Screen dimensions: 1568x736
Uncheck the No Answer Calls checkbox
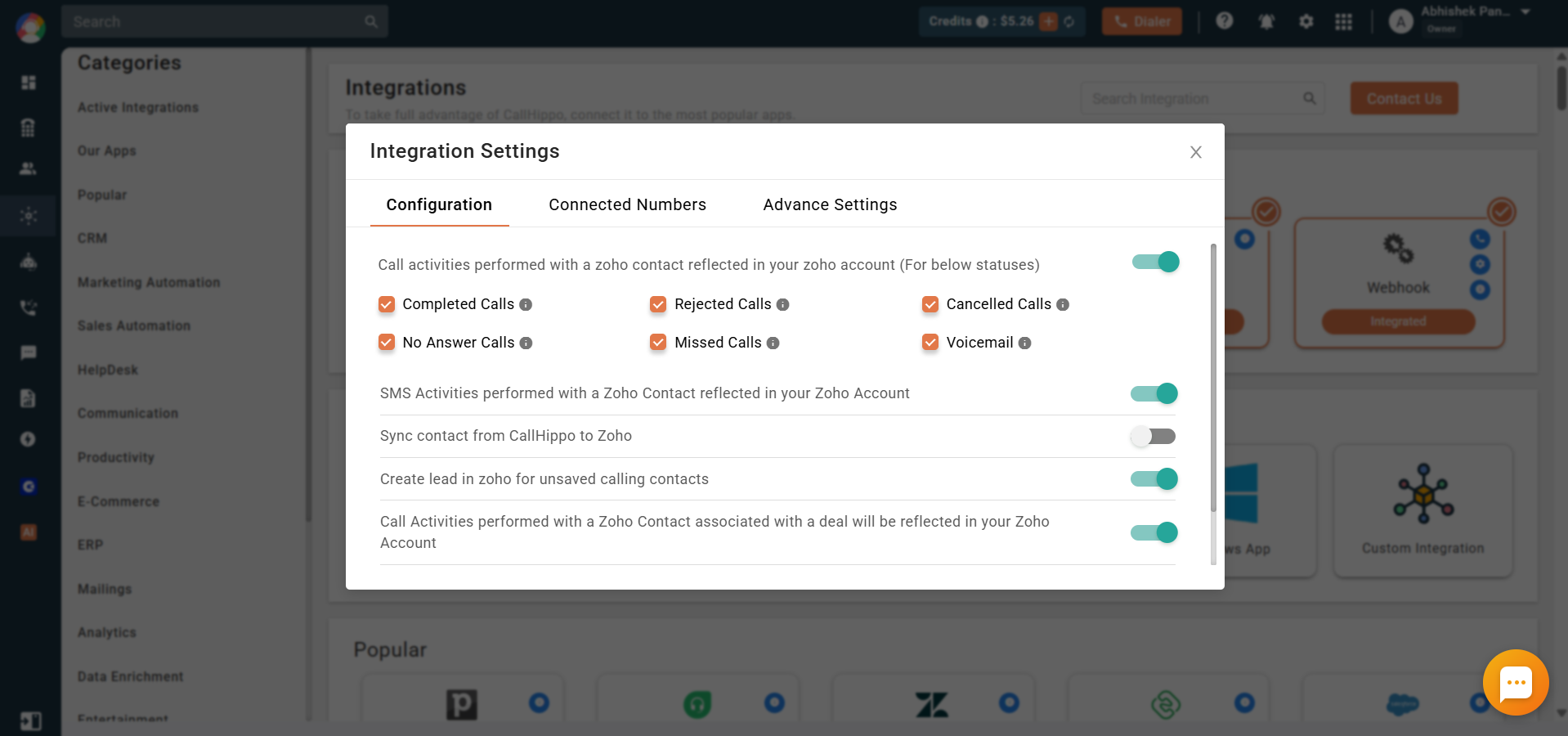[387, 342]
